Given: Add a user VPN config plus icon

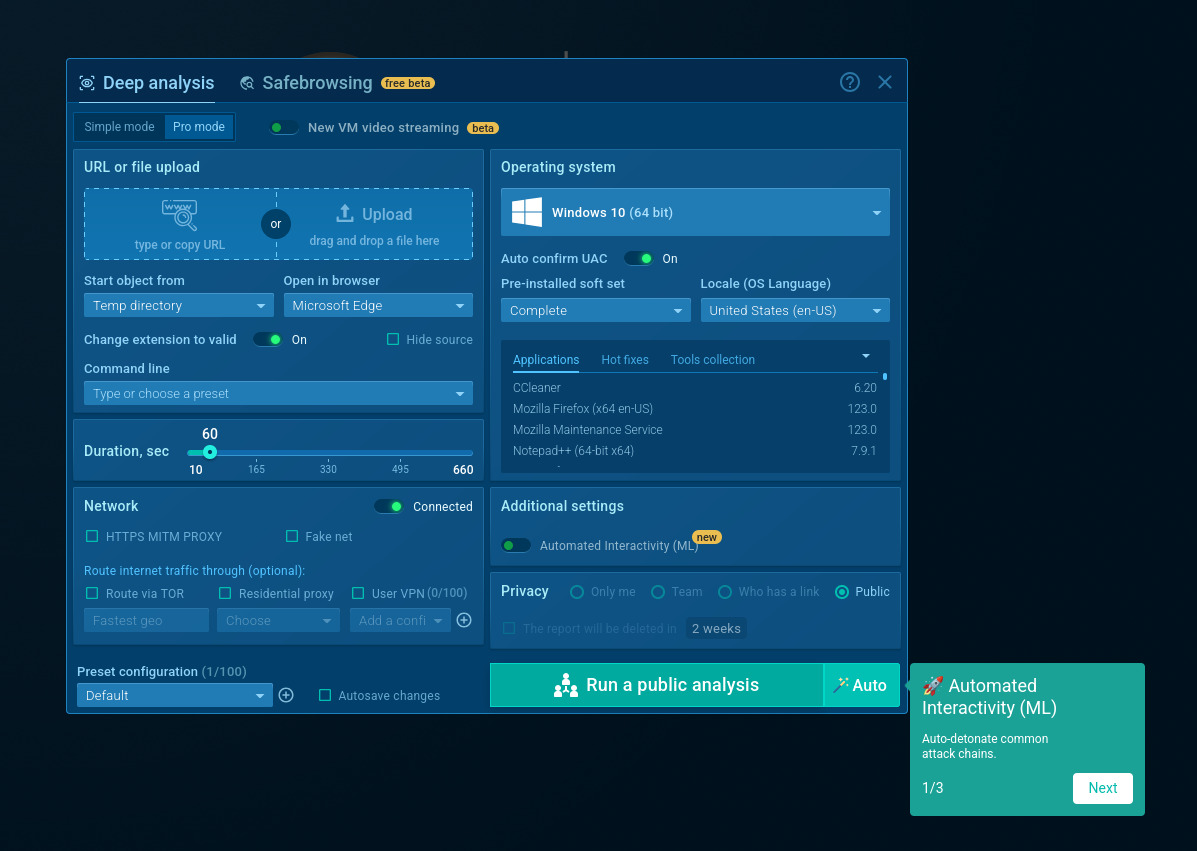Looking at the screenshot, I should point(464,621).
